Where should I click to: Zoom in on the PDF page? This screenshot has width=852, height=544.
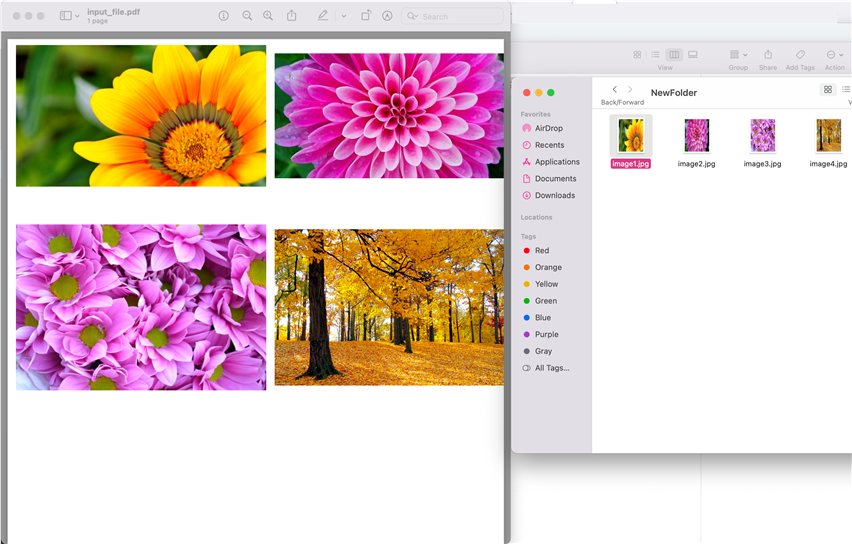(x=268, y=16)
